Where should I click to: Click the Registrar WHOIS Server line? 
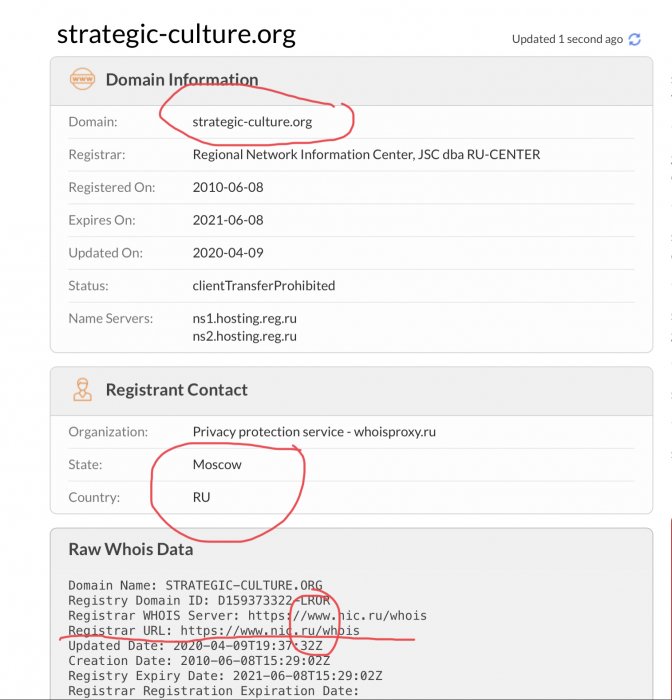click(247, 616)
